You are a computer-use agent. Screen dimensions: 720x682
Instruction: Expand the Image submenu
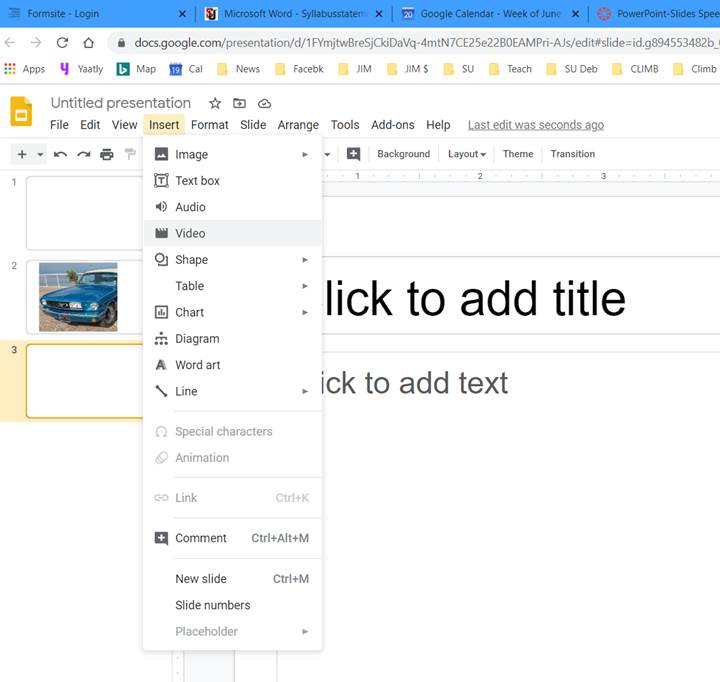point(232,154)
